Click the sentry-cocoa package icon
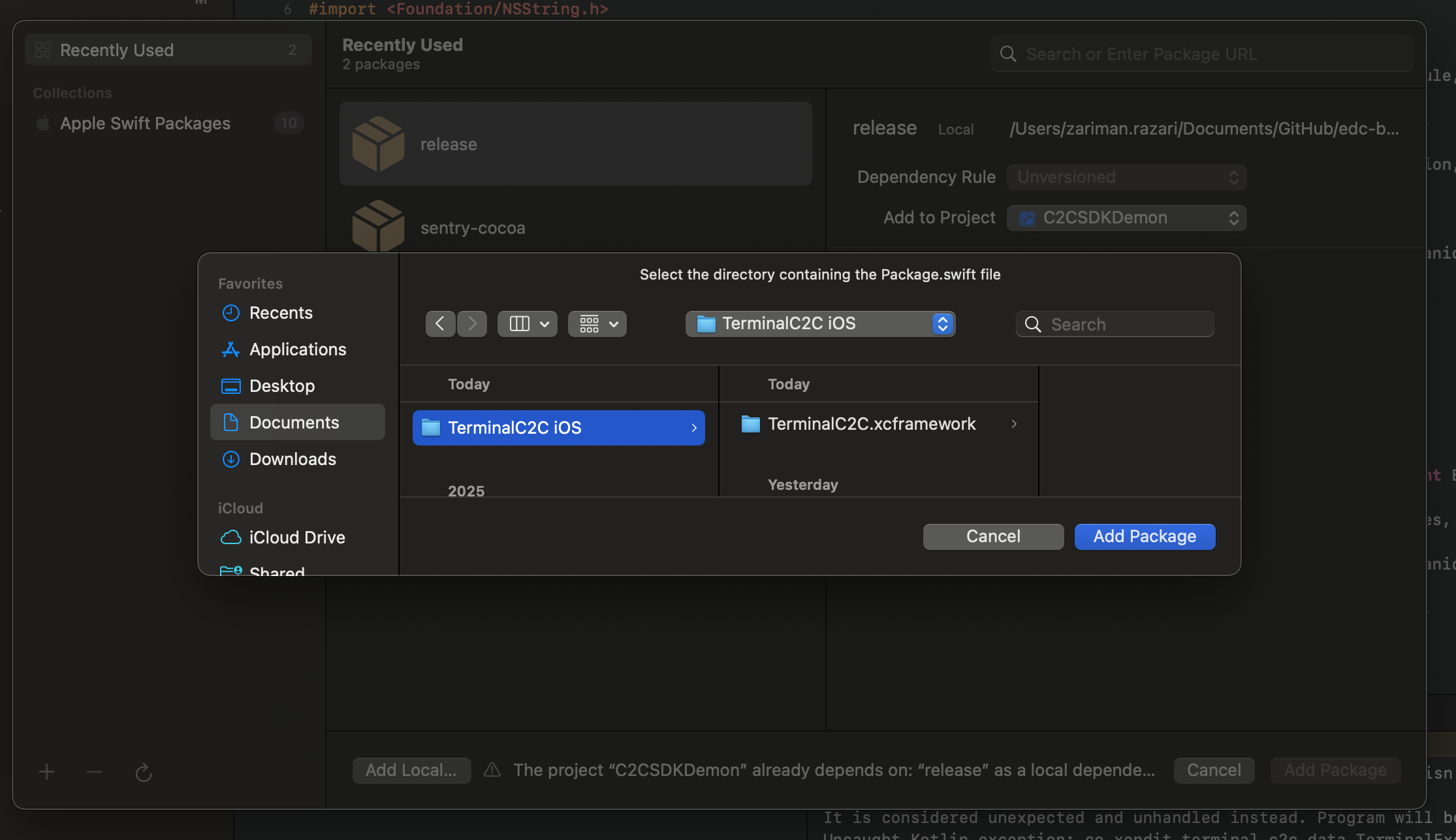 (379, 227)
